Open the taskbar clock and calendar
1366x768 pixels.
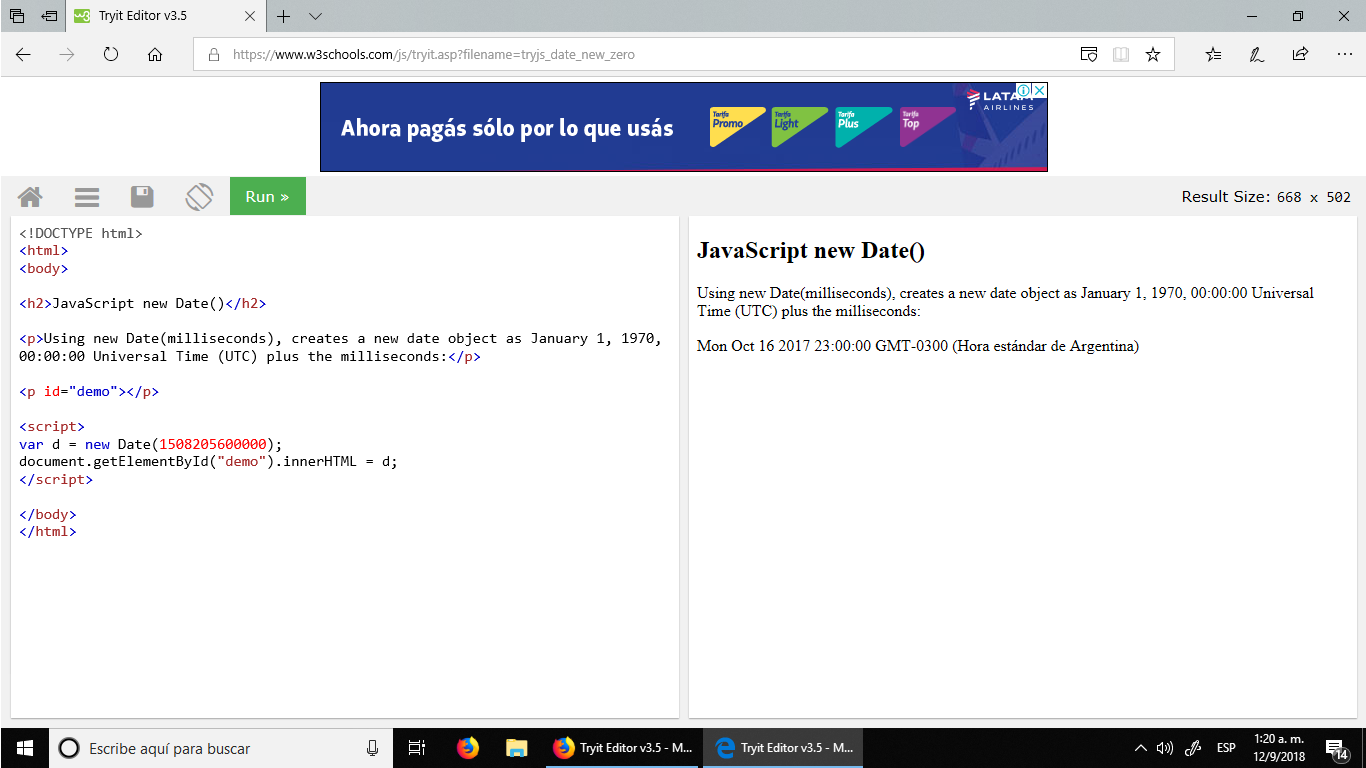[1277, 748]
